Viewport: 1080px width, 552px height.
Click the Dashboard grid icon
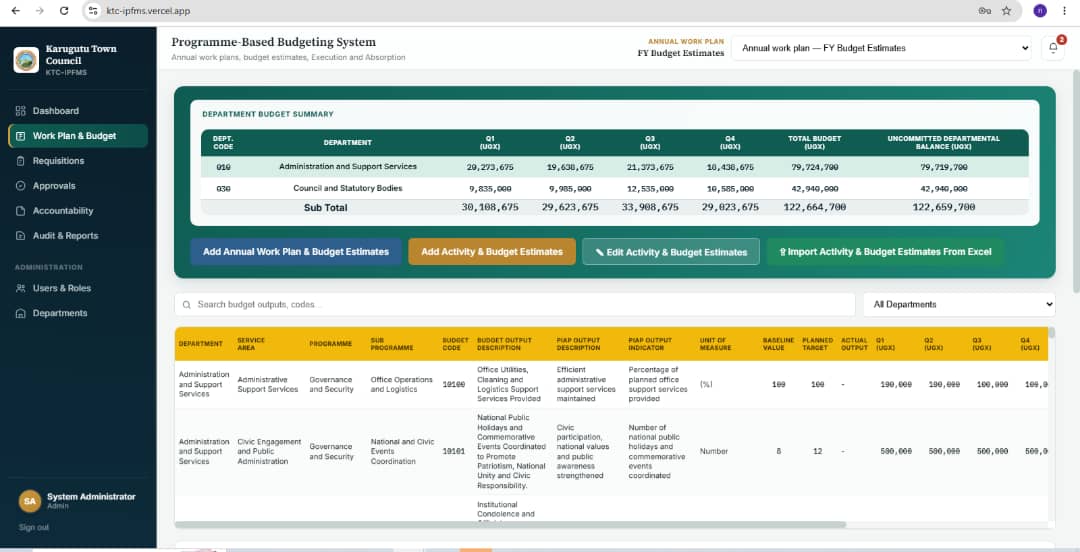(x=20, y=111)
